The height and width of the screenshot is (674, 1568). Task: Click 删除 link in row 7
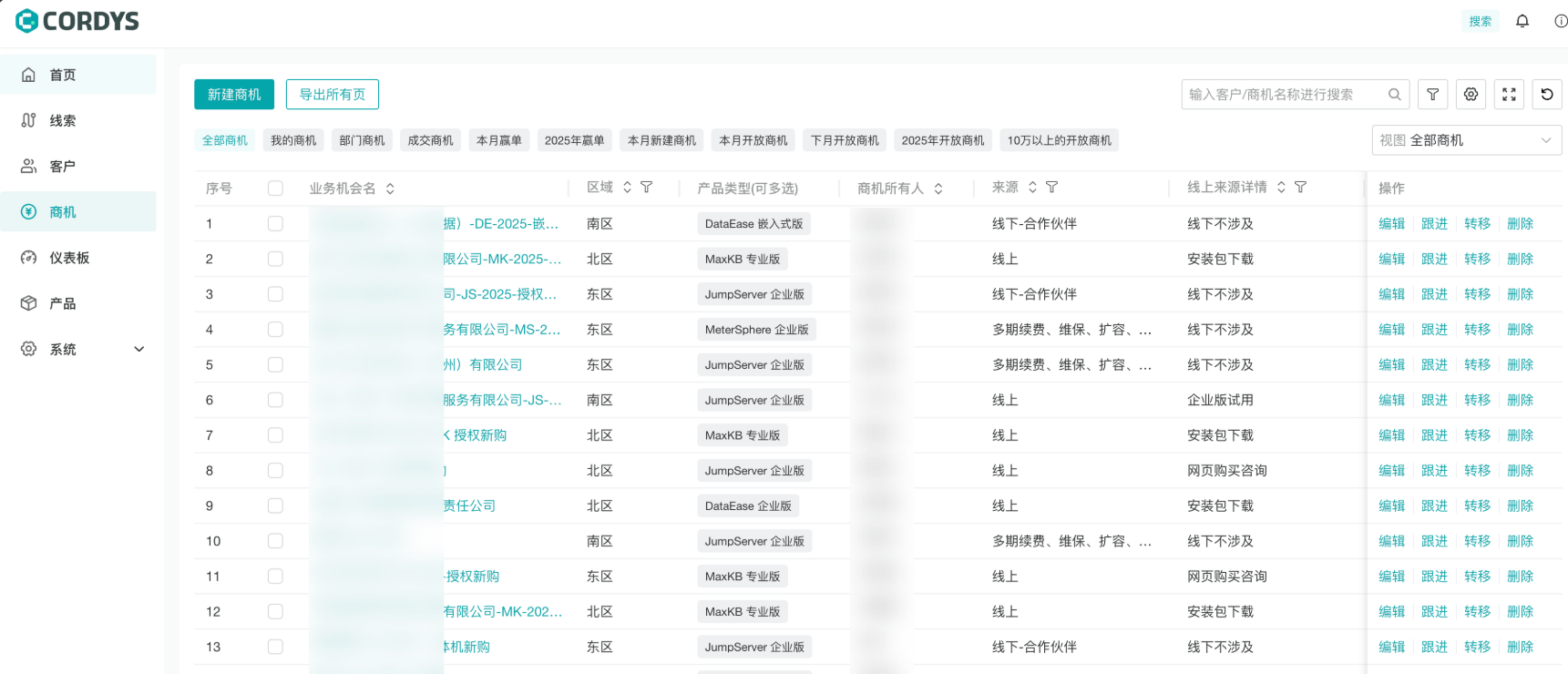(1520, 435)
